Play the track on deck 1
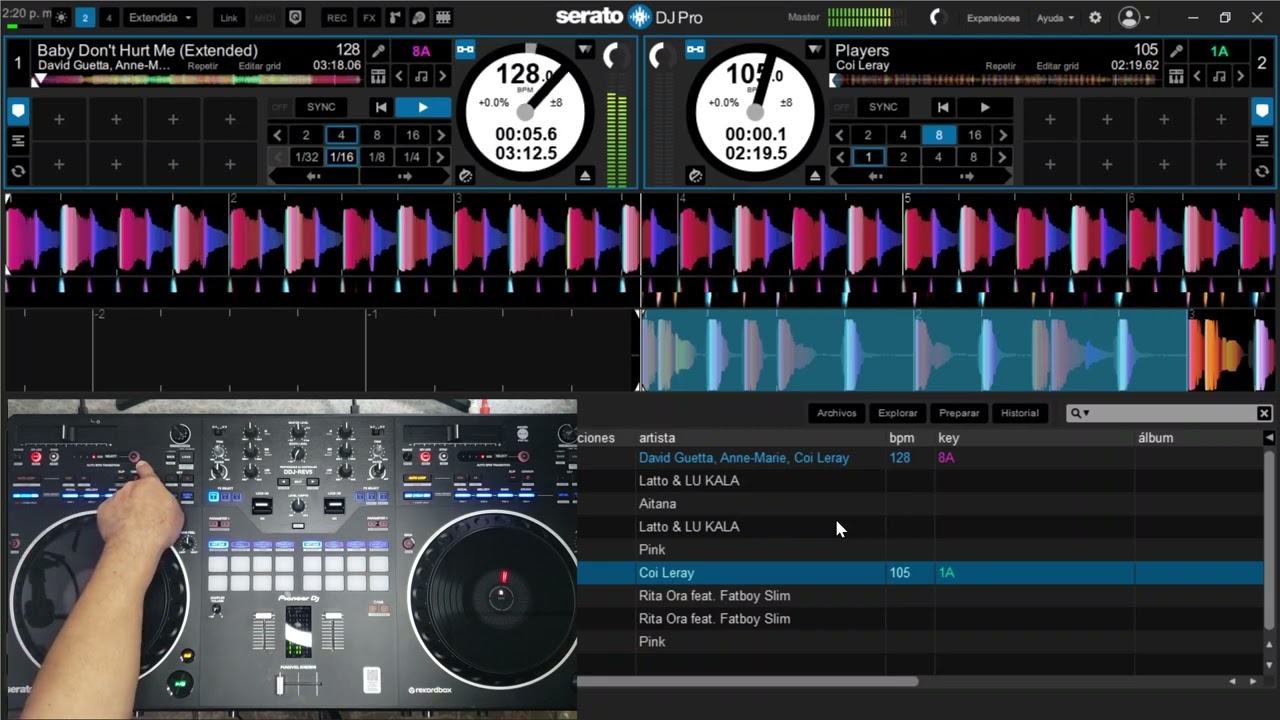Screen dimensions: 1280x720 click(x=422, y=107)
